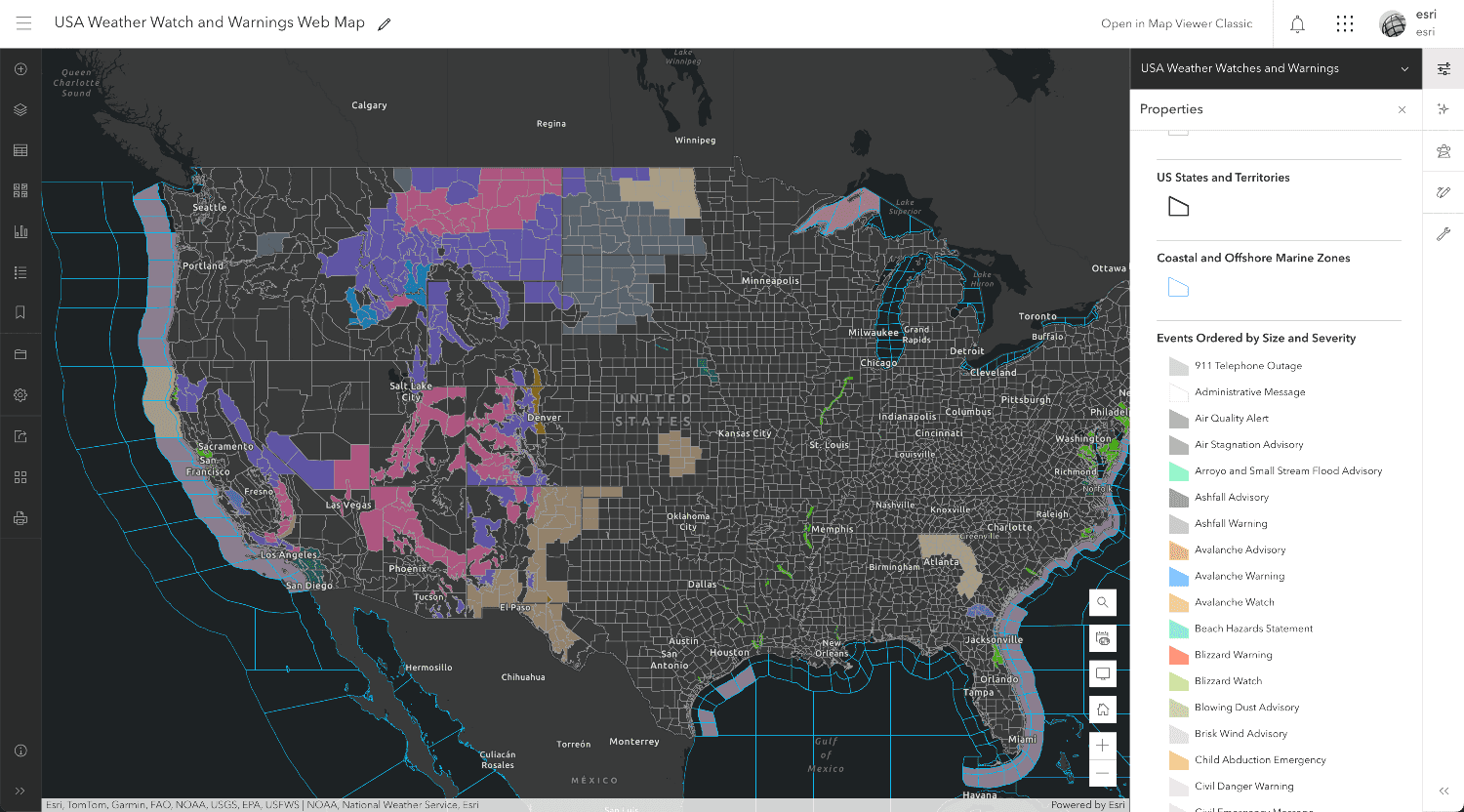
Task: Open the Layers panel
Action: pos(20,109)
